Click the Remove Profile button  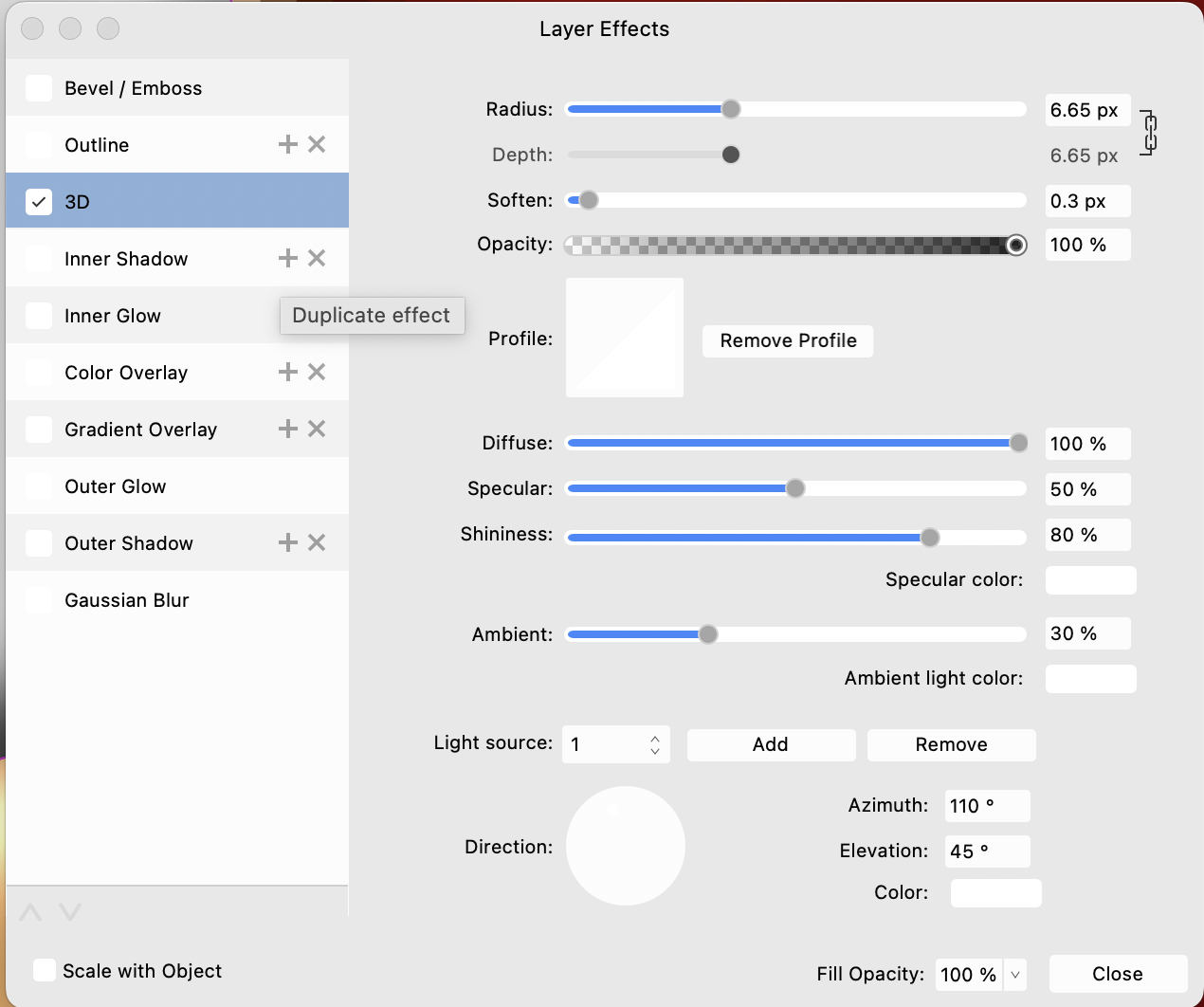point(787,340)
